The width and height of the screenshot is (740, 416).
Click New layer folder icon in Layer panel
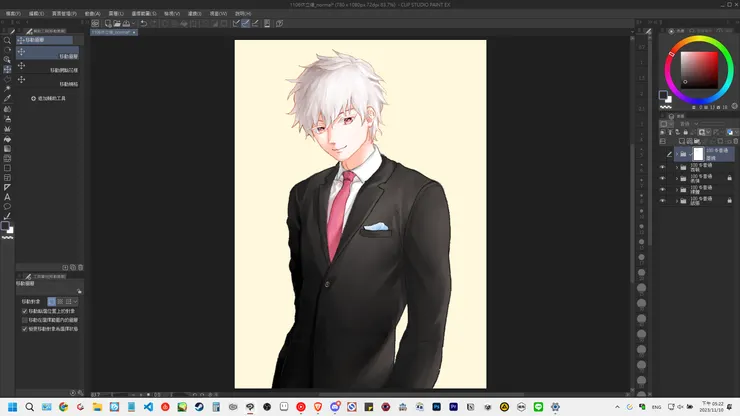click(697, 141)
